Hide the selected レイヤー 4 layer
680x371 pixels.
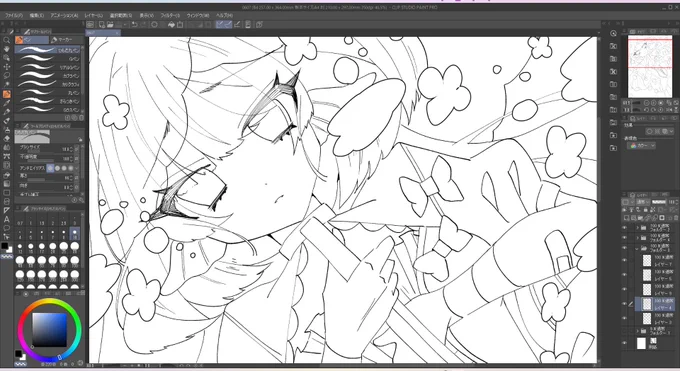pos(625,303)
